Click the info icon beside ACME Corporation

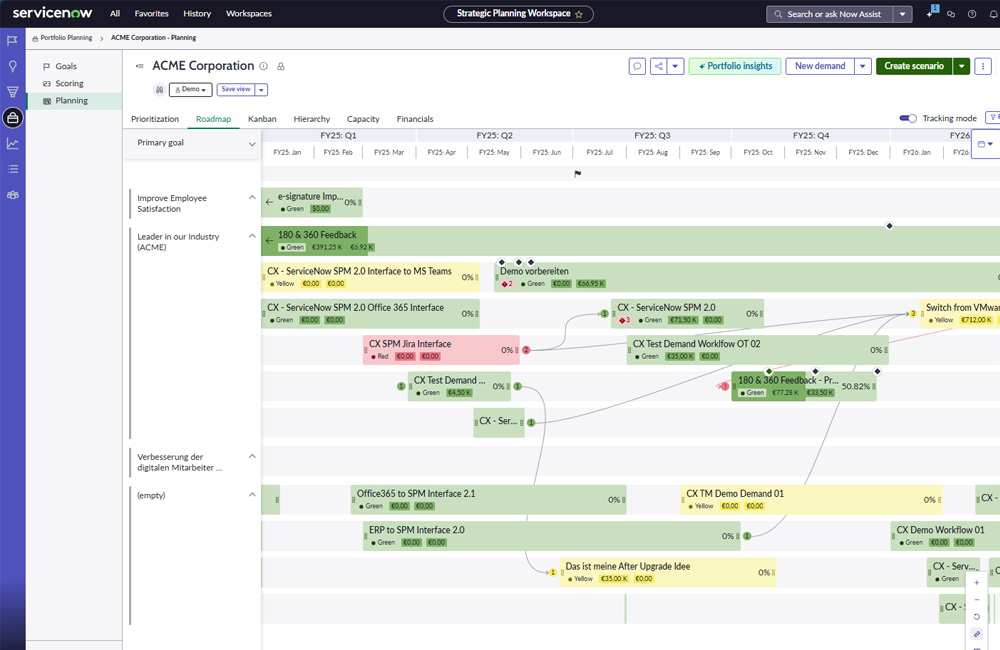point(263,66)
